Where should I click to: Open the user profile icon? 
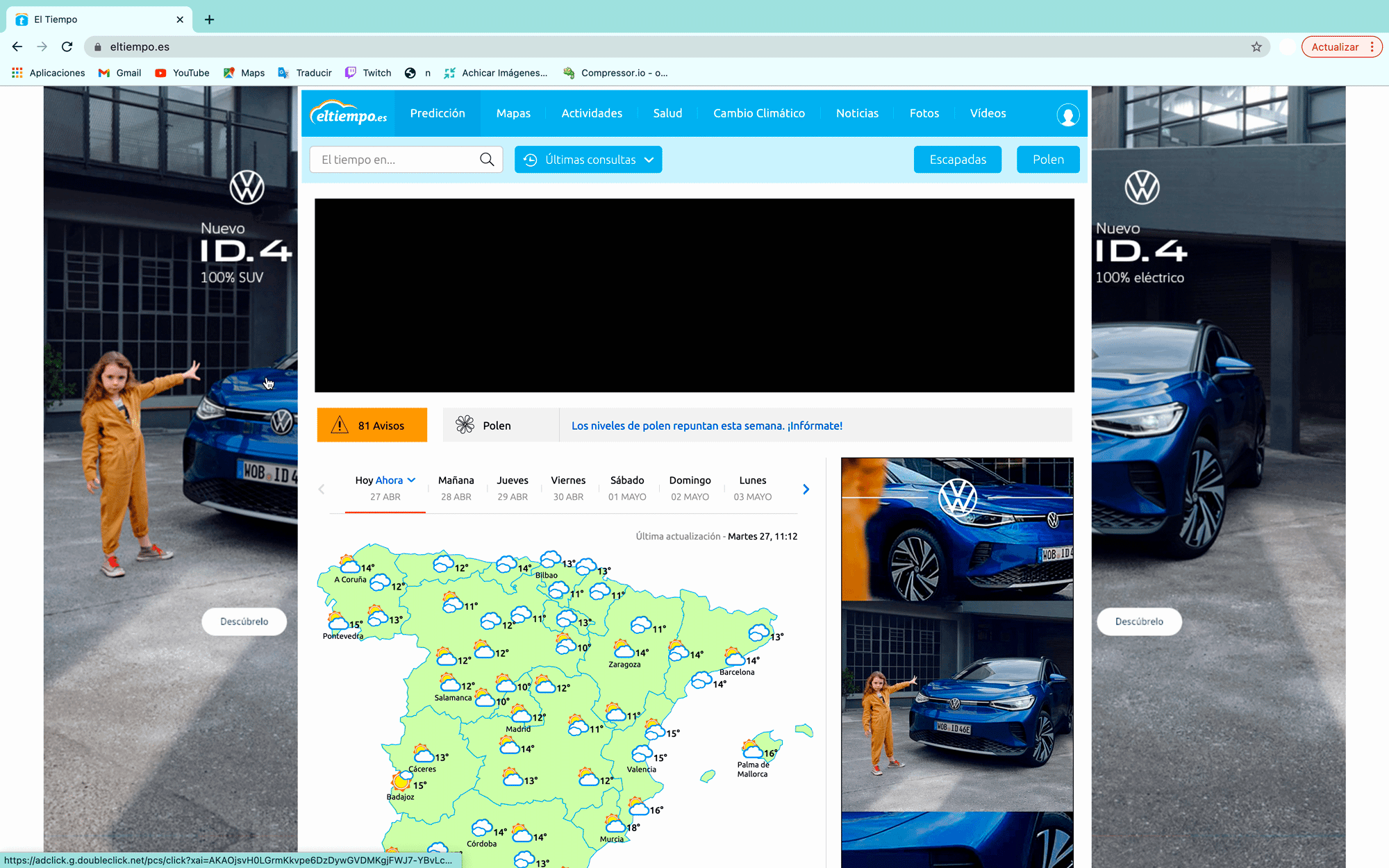(x=1067, y=115)
